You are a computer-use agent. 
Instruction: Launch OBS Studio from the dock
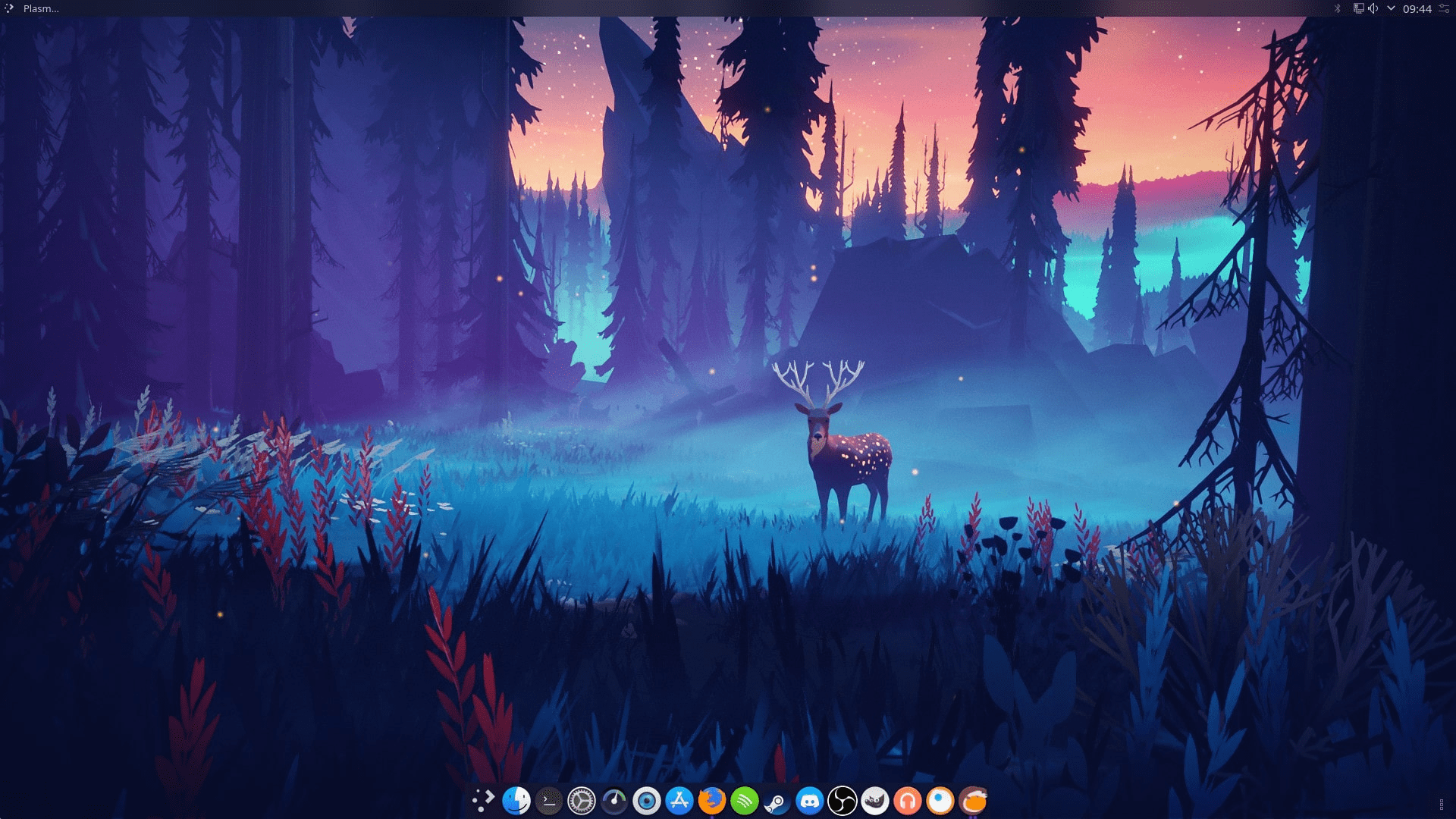click(842, 801)
